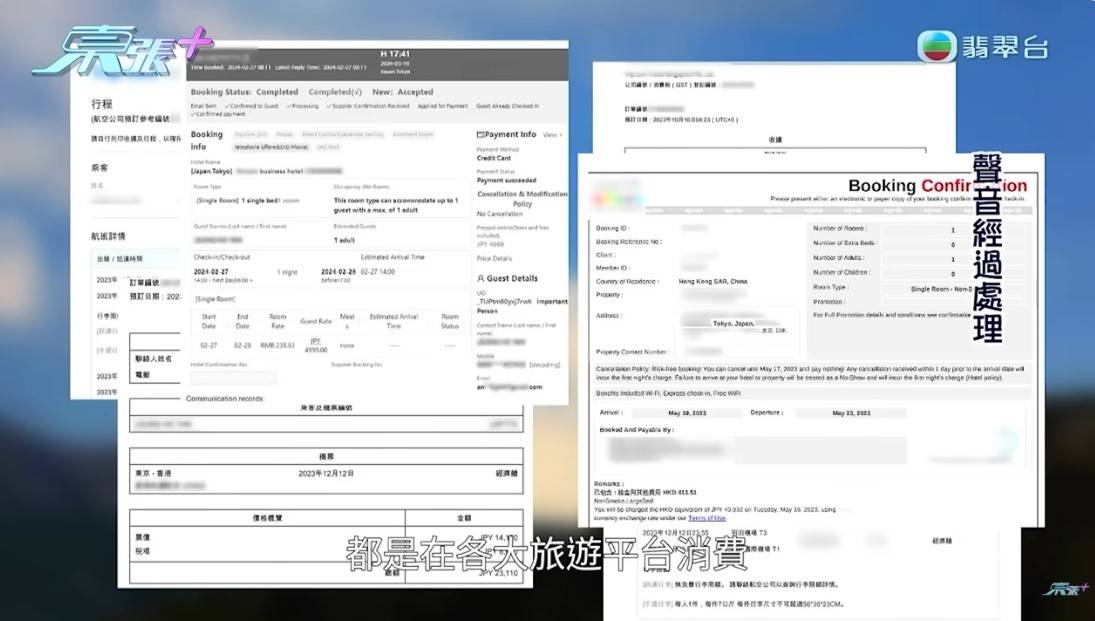The width and height of the screenshot is (1095, 621).
Task: Open the Completed(√) status selector
Action: [x=335, y=92]
